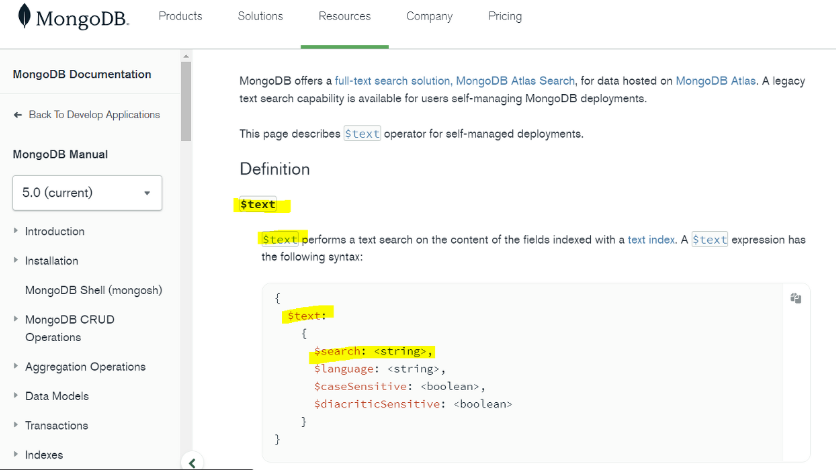Click the $language: <string> code line
The width and height of the screenshot is (836, 470).
[379, 369]
